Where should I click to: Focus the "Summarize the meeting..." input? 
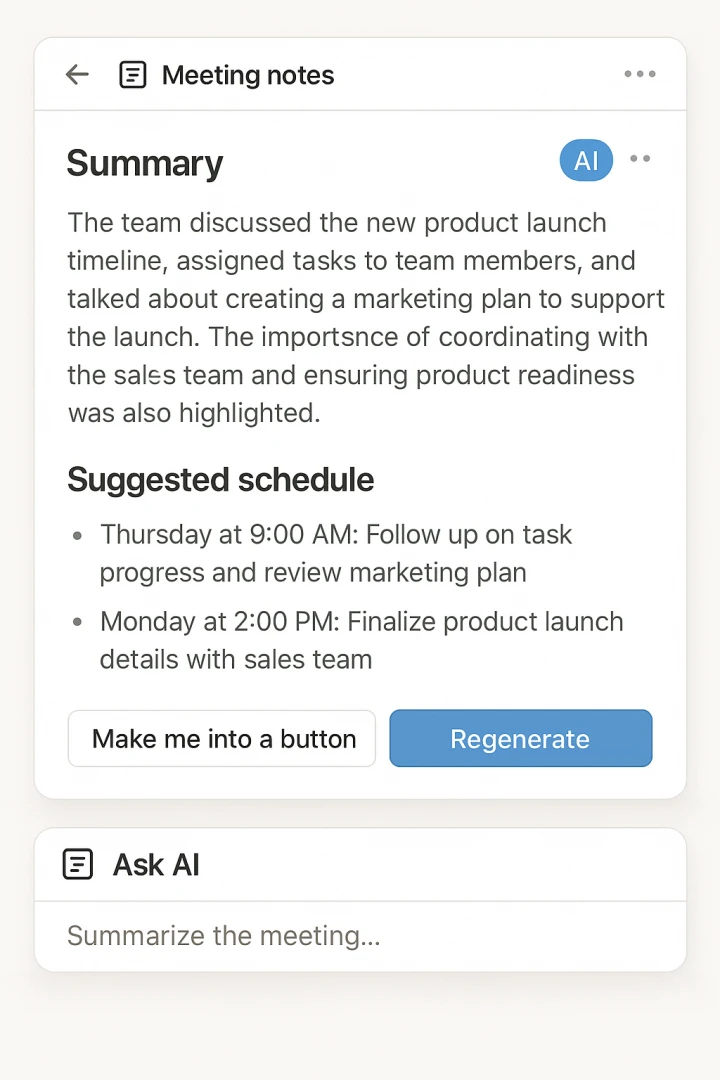[360, 936]
